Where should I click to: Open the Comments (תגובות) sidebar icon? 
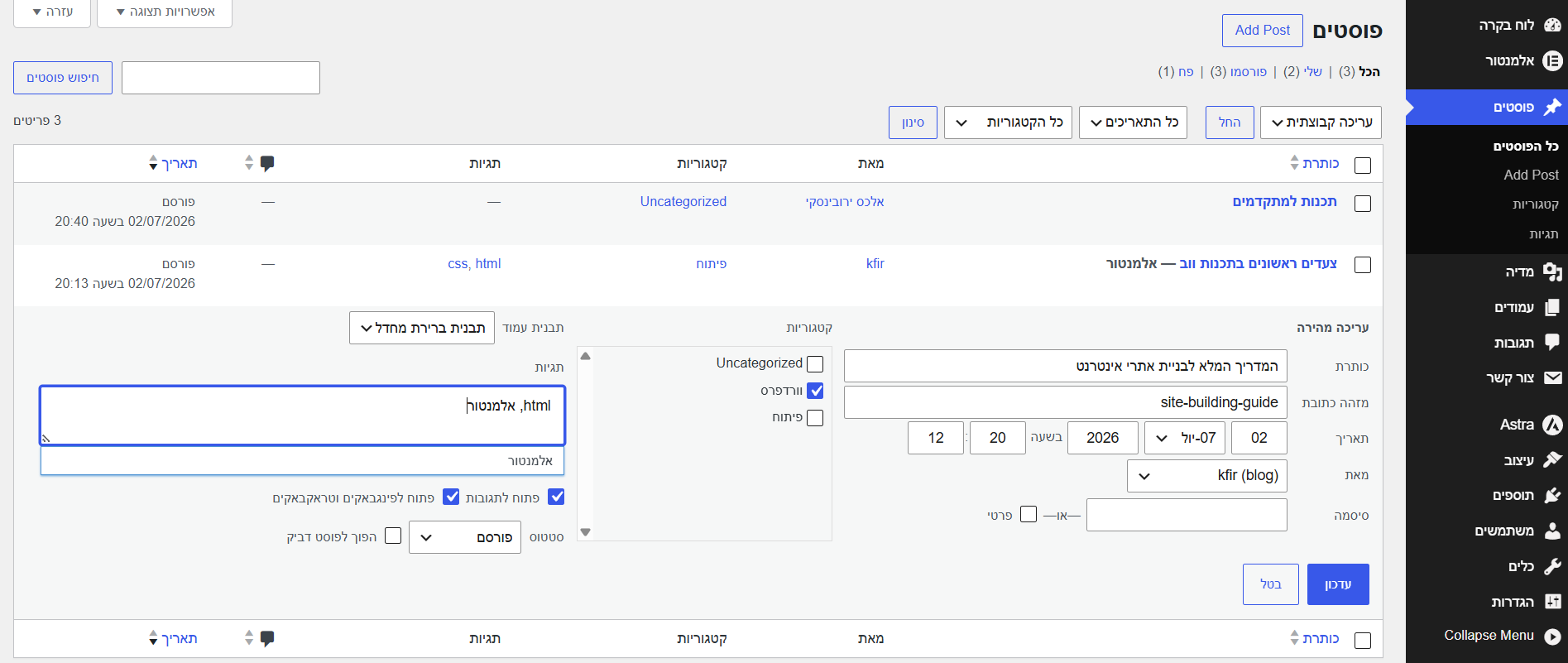pos(1552,342)
